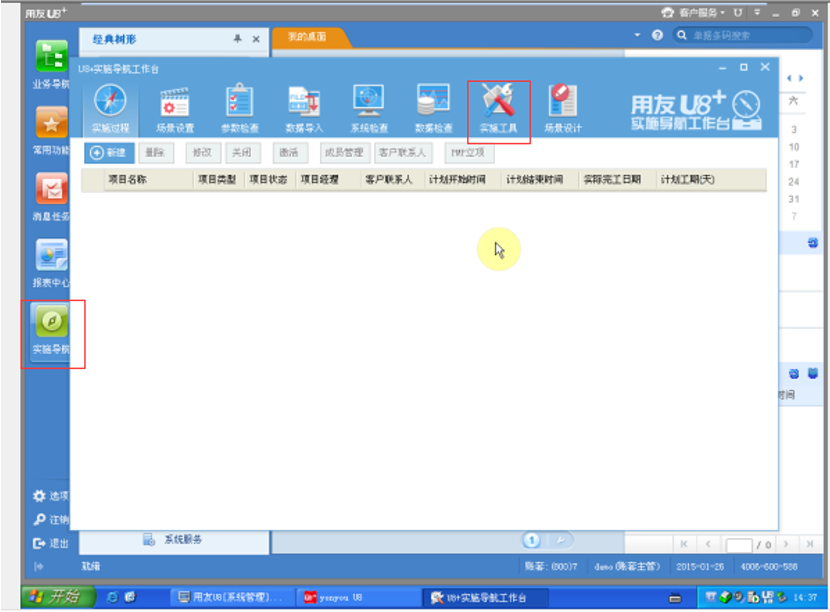Click the 删除 button
Viewport: 830px width, 612px height.
coord(156,152)
